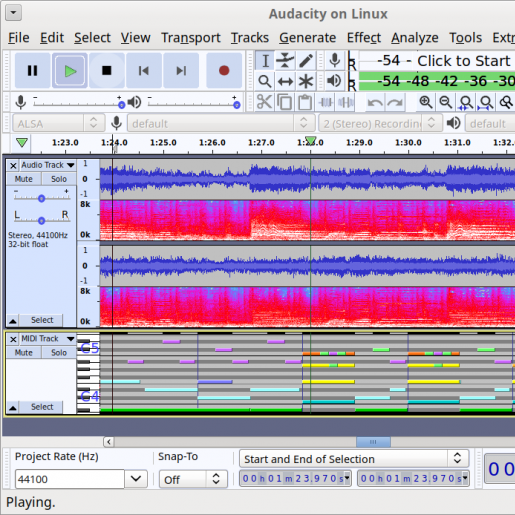The height and width of the screenshot is (515, 515).
Task: Select the Draw pencil tool
Action: coord(306,61)
